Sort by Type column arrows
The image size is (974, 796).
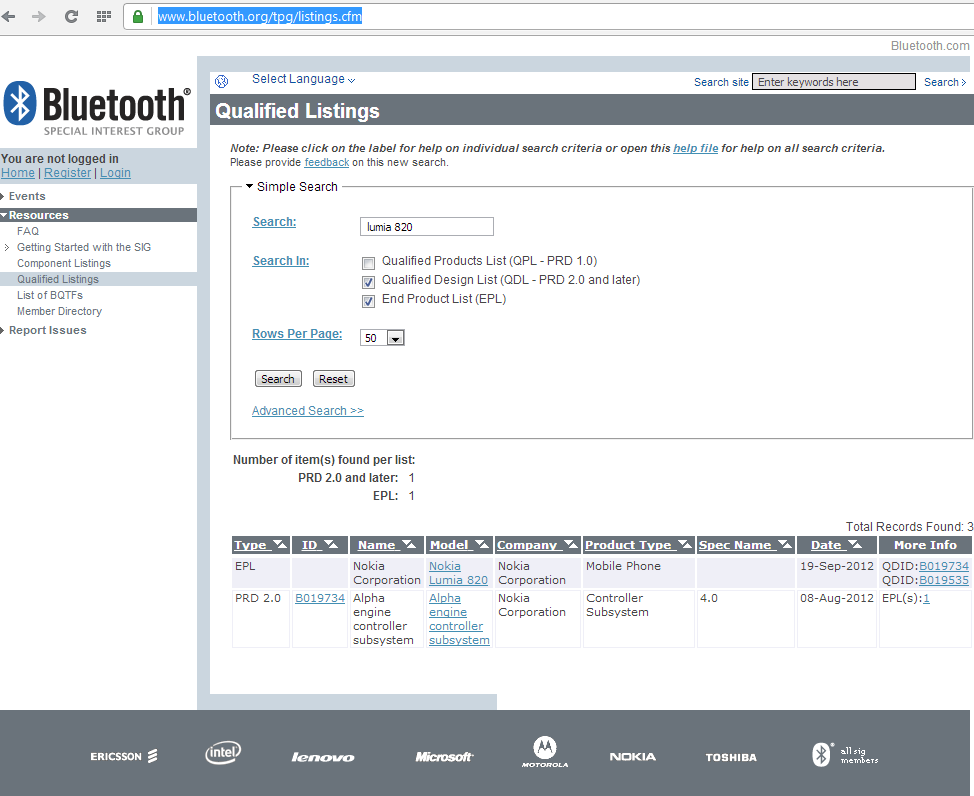click(280, 545)
